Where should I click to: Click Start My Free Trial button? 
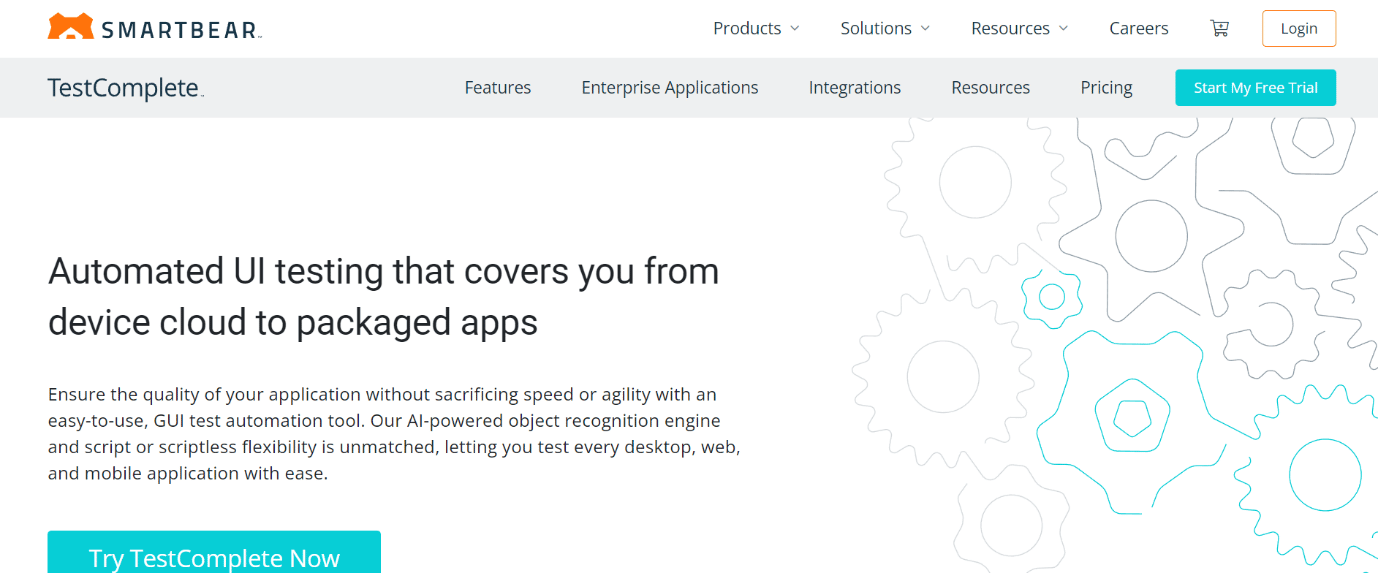point(1256,88)
